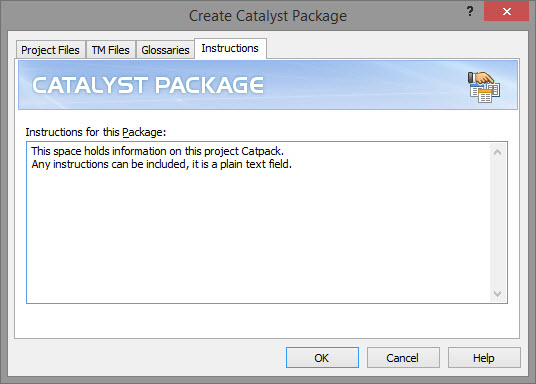
Task: Click the 'Instructions for this Package' label
Action: tap(96, 132)
